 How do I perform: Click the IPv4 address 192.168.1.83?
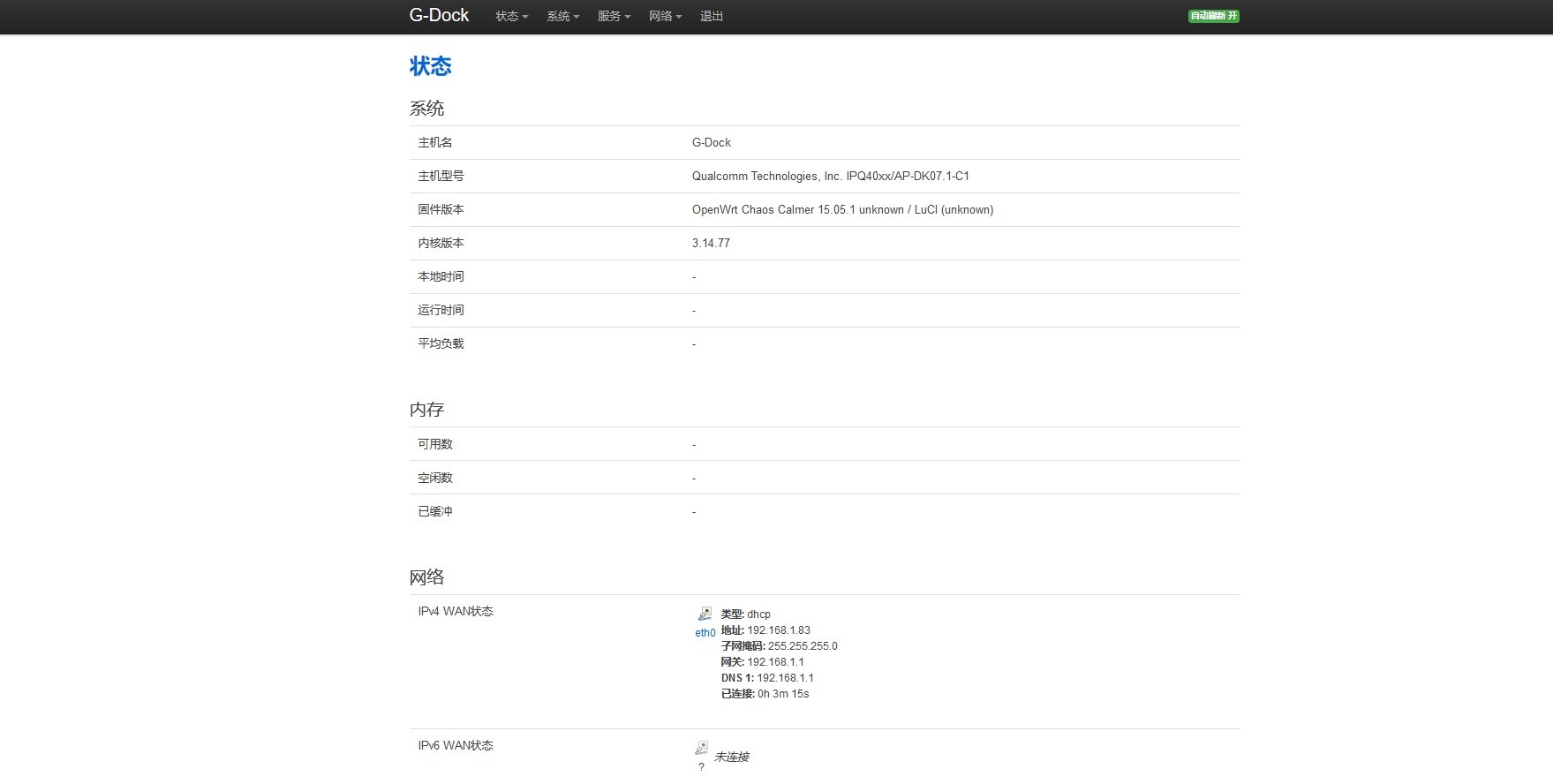click(x=778, y=630)
